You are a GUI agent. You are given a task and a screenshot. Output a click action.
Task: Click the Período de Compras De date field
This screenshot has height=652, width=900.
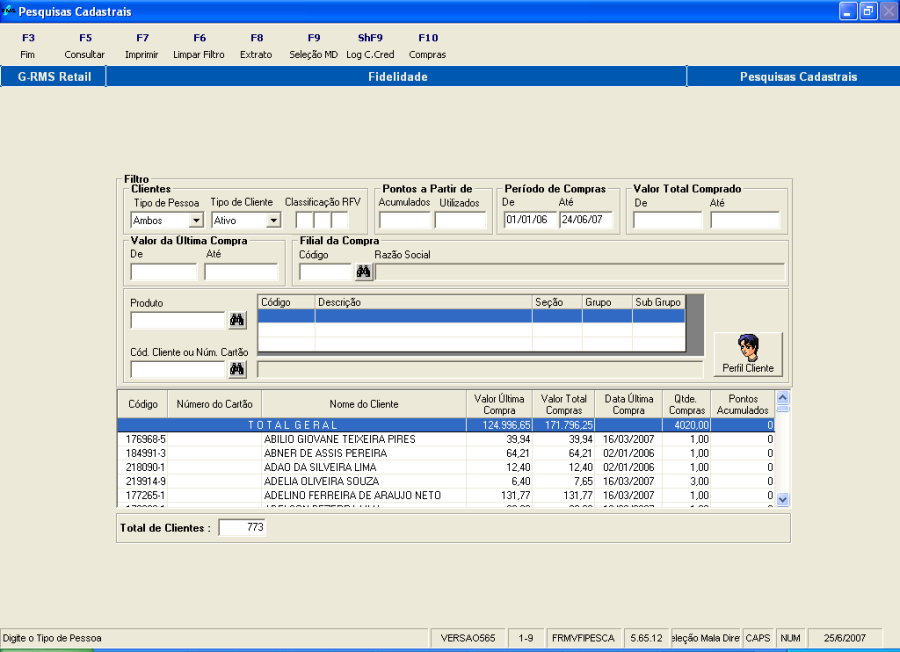528,220
